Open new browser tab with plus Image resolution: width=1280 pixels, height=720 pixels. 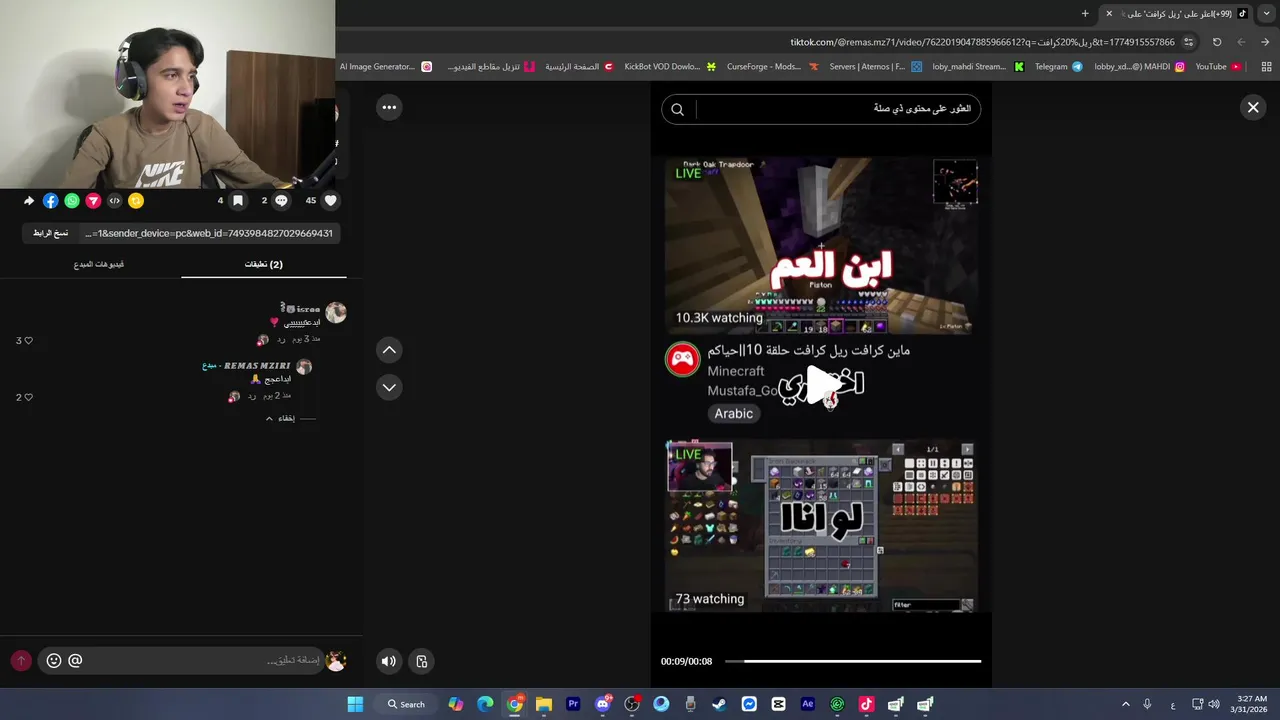point(1085,13)
